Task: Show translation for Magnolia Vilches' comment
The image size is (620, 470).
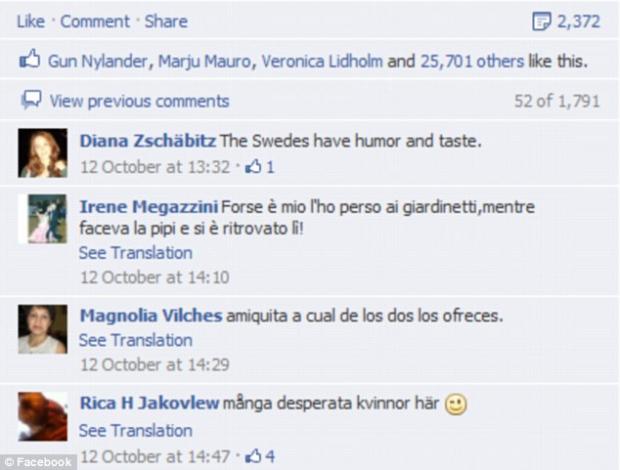Action: tap(136, 340)
